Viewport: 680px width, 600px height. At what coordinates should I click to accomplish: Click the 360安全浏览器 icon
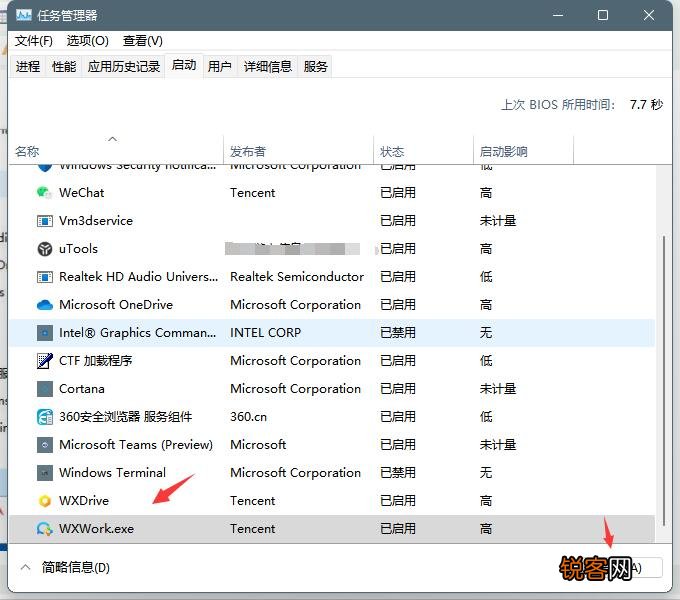click(44, 417)
